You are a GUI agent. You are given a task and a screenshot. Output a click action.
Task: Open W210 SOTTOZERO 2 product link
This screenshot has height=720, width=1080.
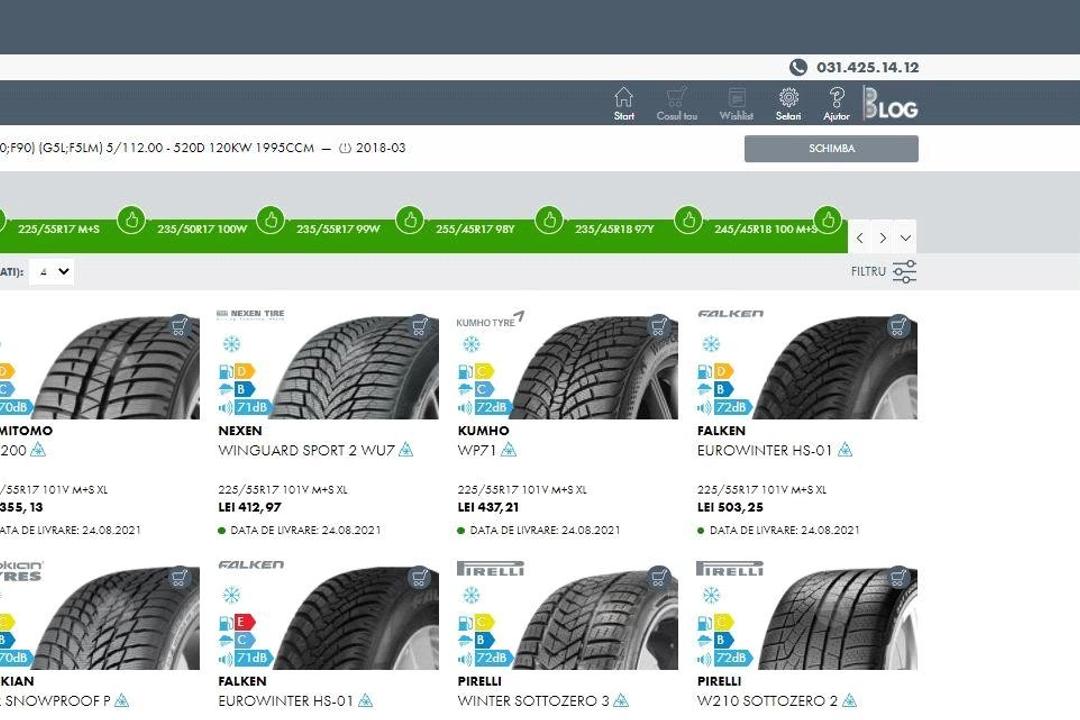[767, 701]
